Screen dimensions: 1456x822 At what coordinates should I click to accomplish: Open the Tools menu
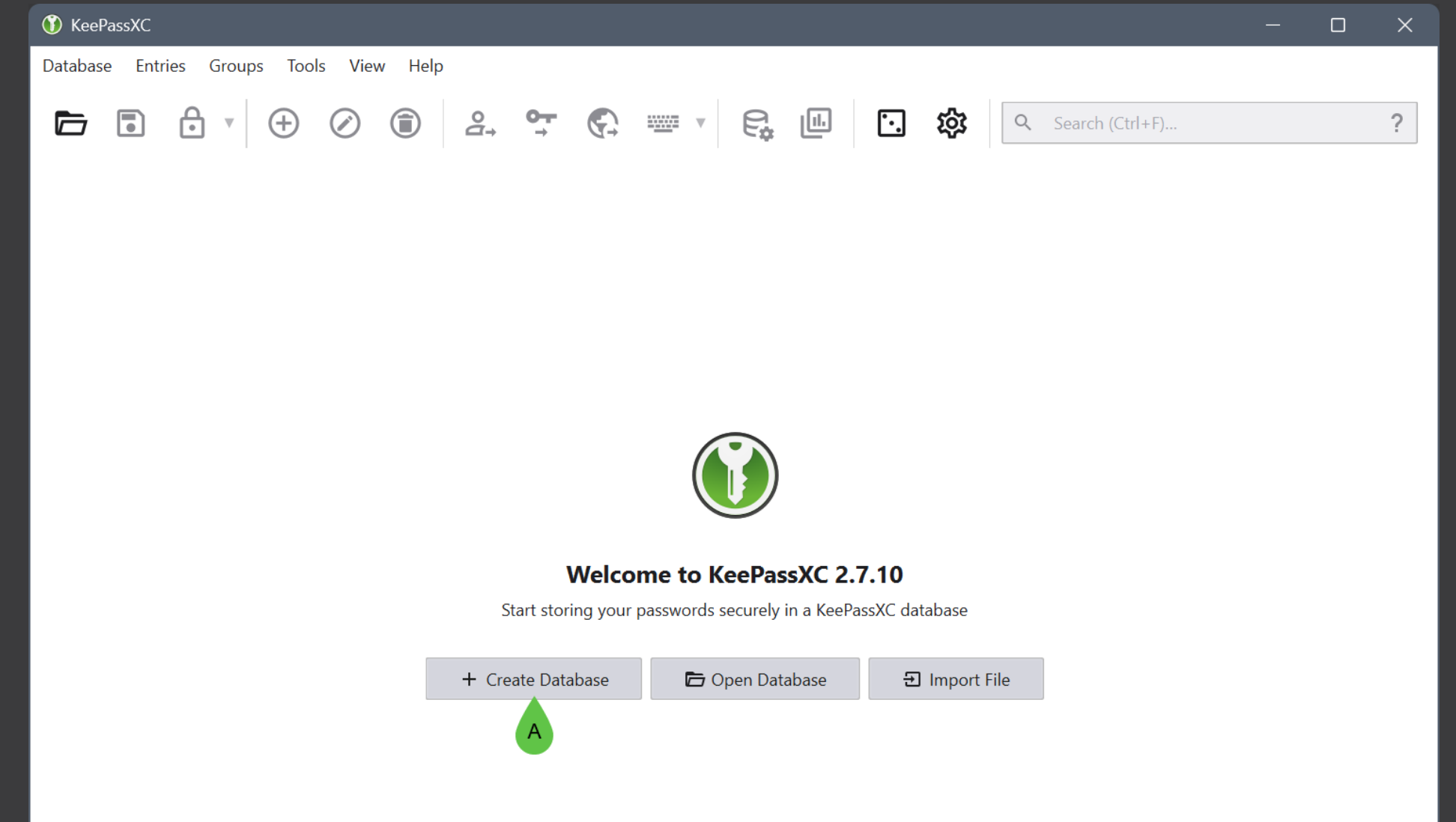click(306, 66)
